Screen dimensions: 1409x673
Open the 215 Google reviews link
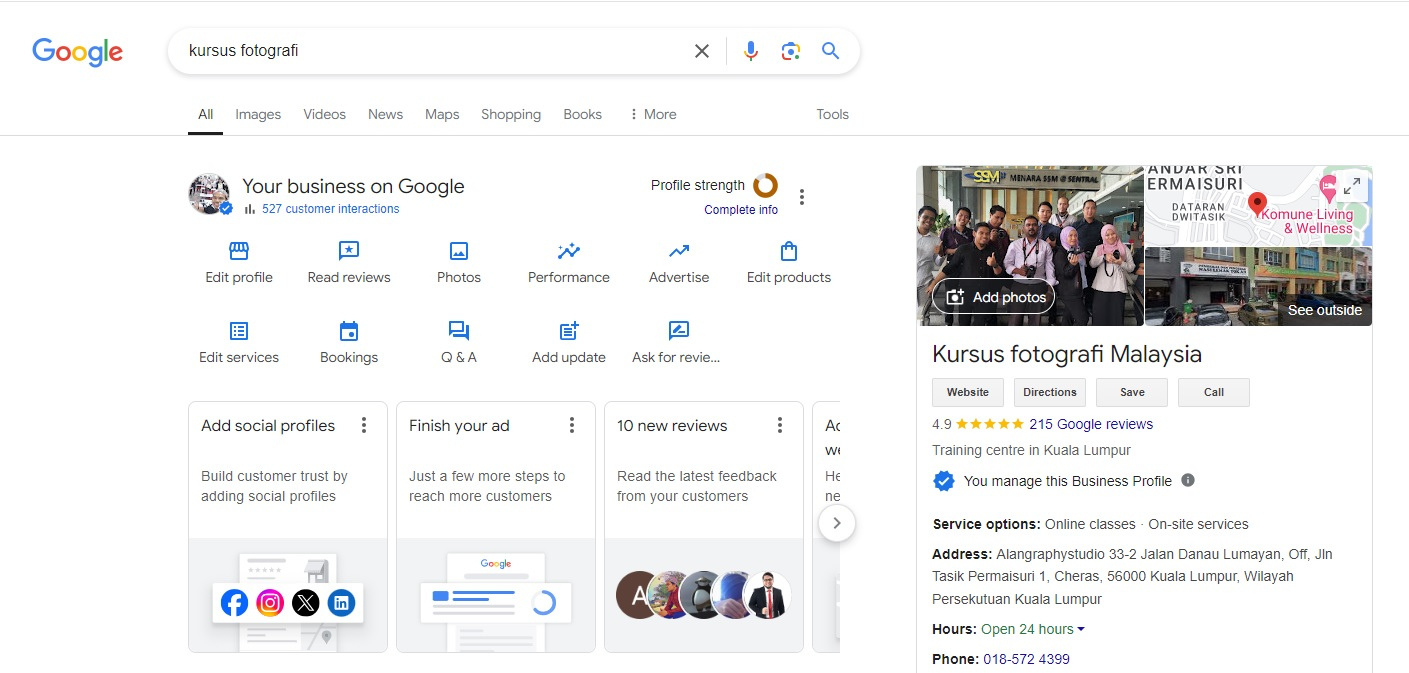coord(1090,424)
